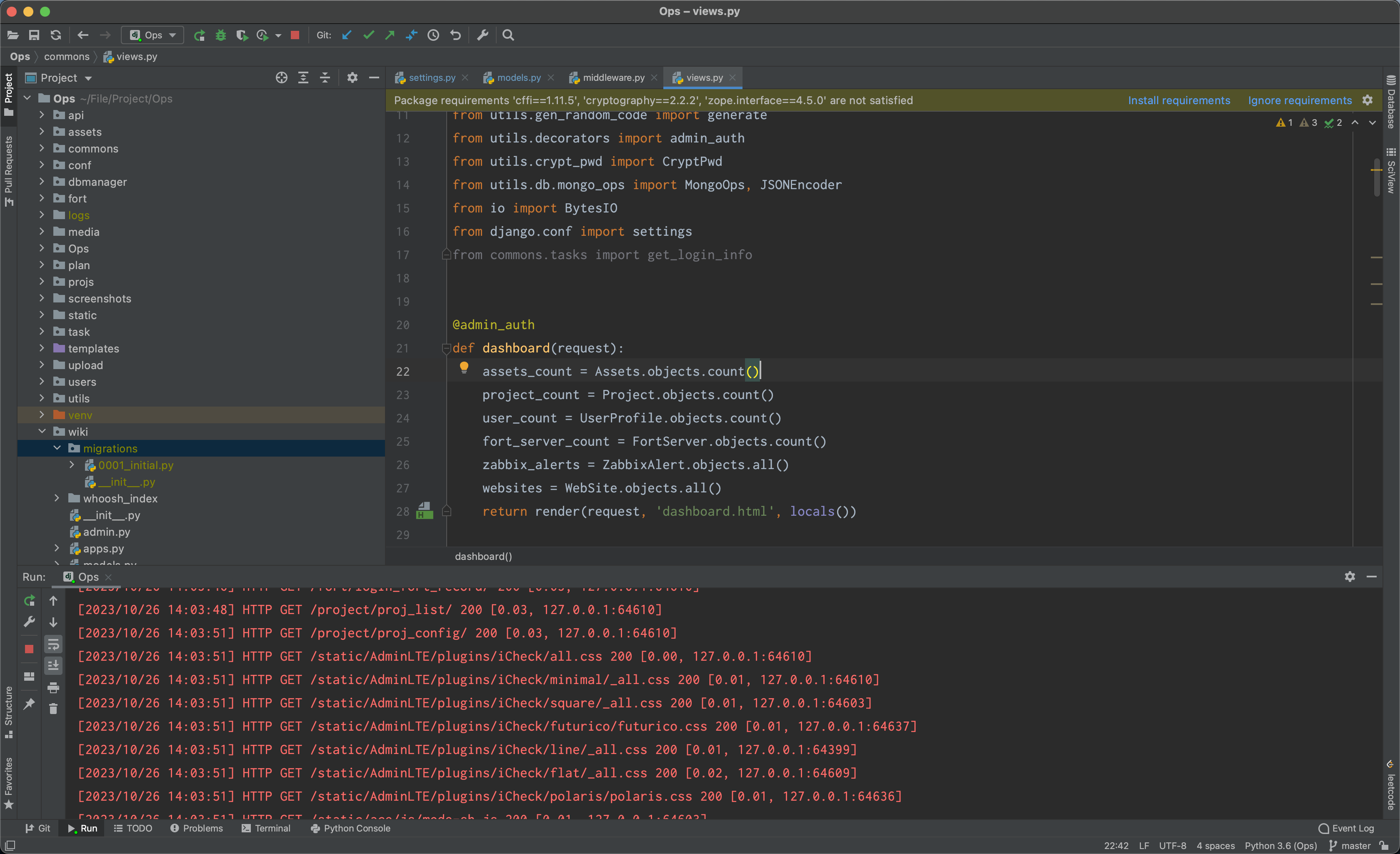The image size is (1400, 854).
Task: Toggle soft-wrap in Run console
Action: pyautogui.click(x=53, y=644)
